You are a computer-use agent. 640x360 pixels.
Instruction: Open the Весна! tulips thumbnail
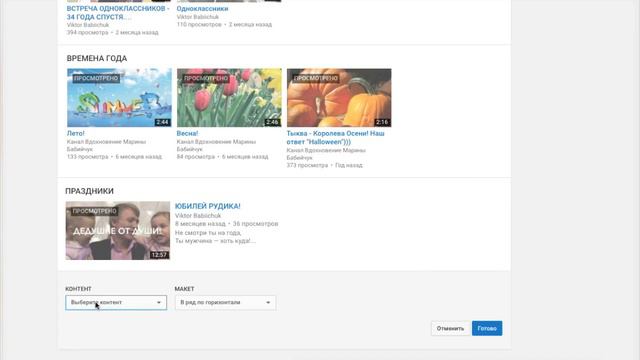coord(229,98)
